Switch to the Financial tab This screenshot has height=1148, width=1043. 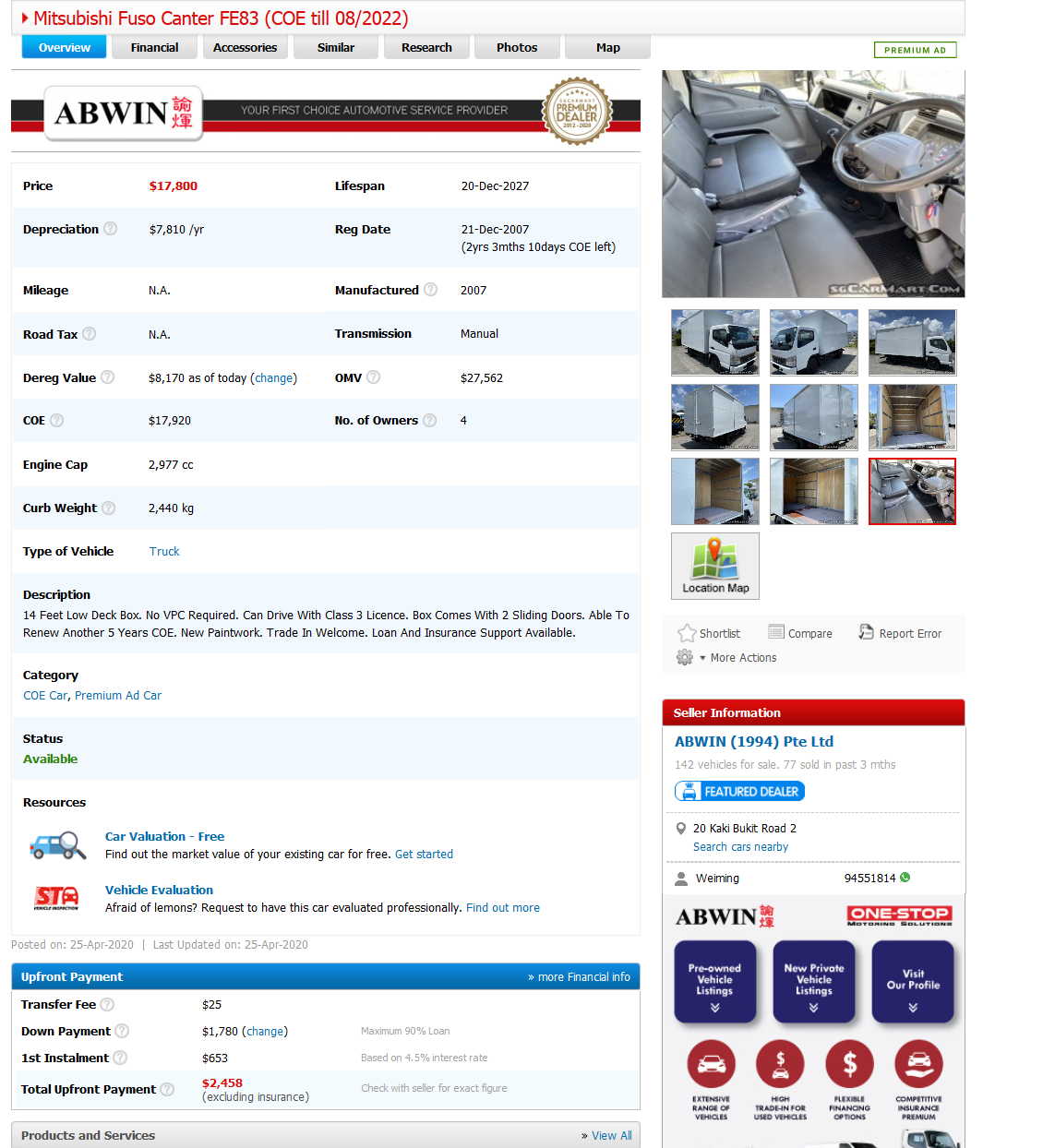(x=154, y=48)
